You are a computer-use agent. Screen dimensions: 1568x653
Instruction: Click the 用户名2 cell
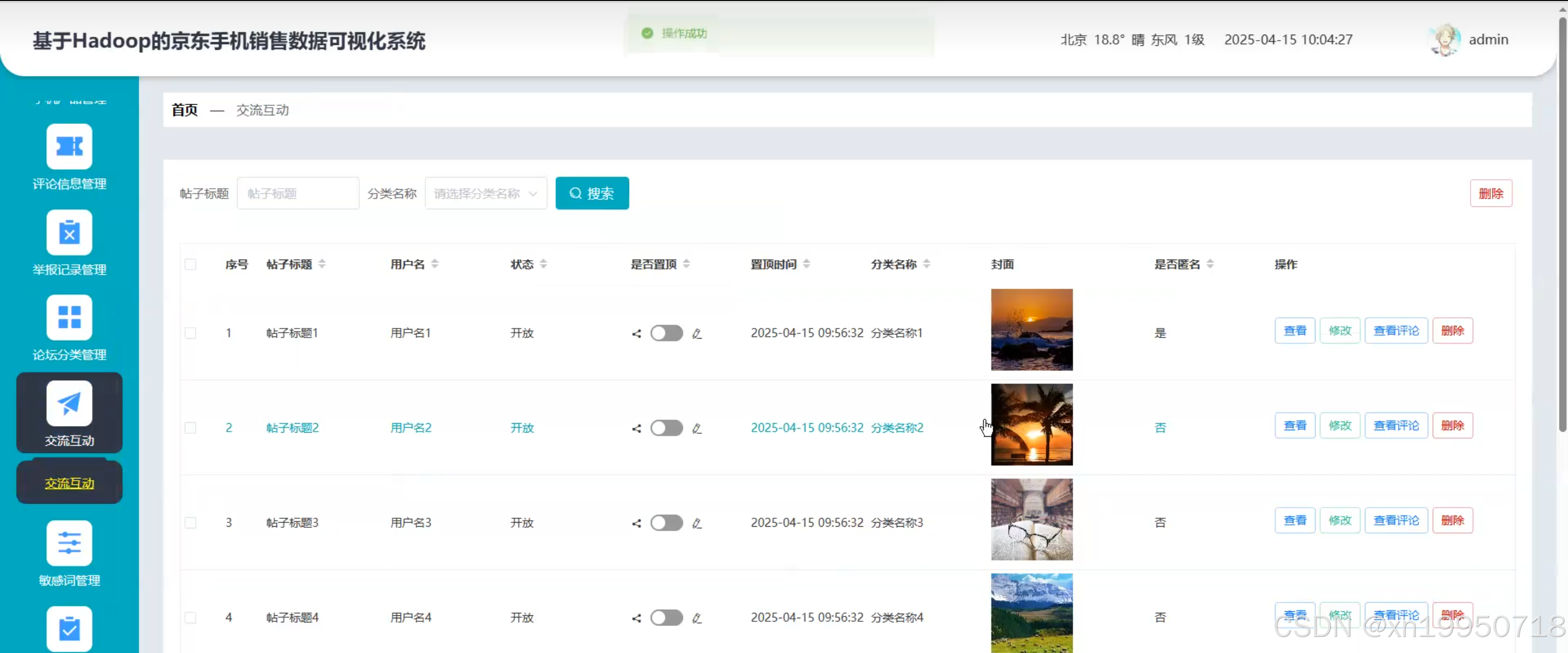(x=411, y=428)
